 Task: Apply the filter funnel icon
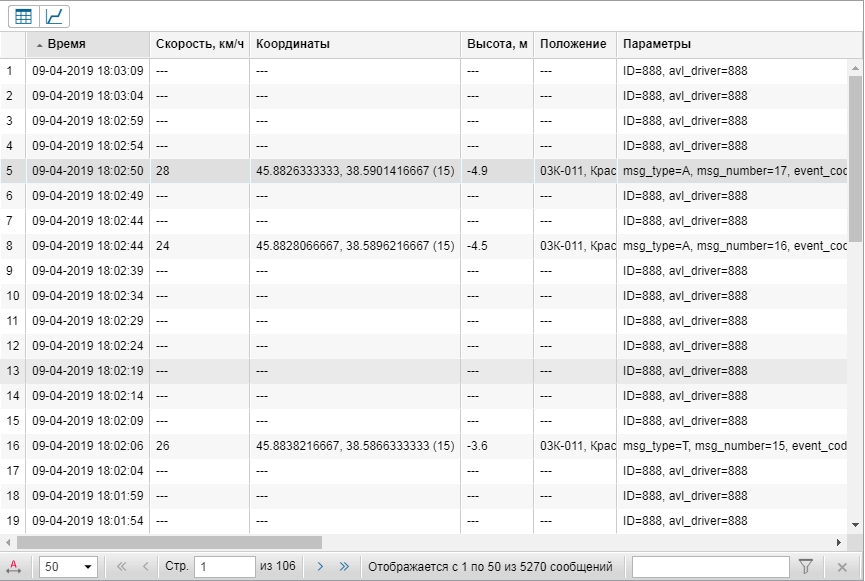805,567
